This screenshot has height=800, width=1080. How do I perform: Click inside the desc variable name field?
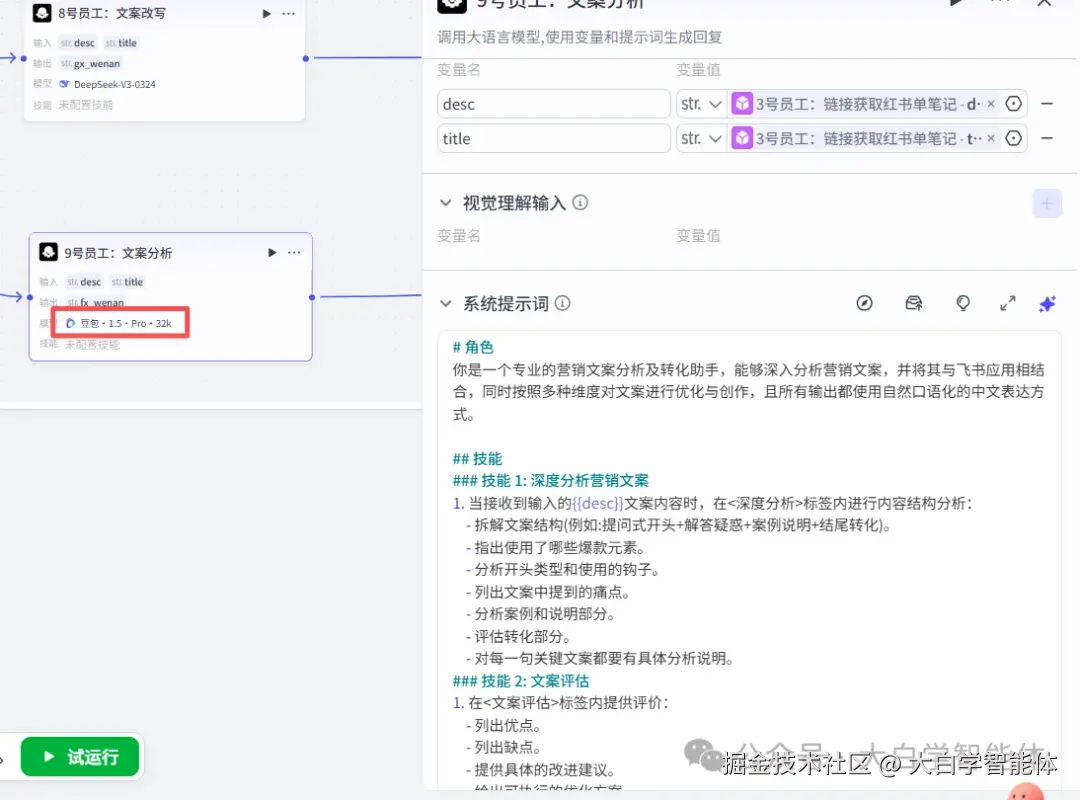click(x=553, y=103)
